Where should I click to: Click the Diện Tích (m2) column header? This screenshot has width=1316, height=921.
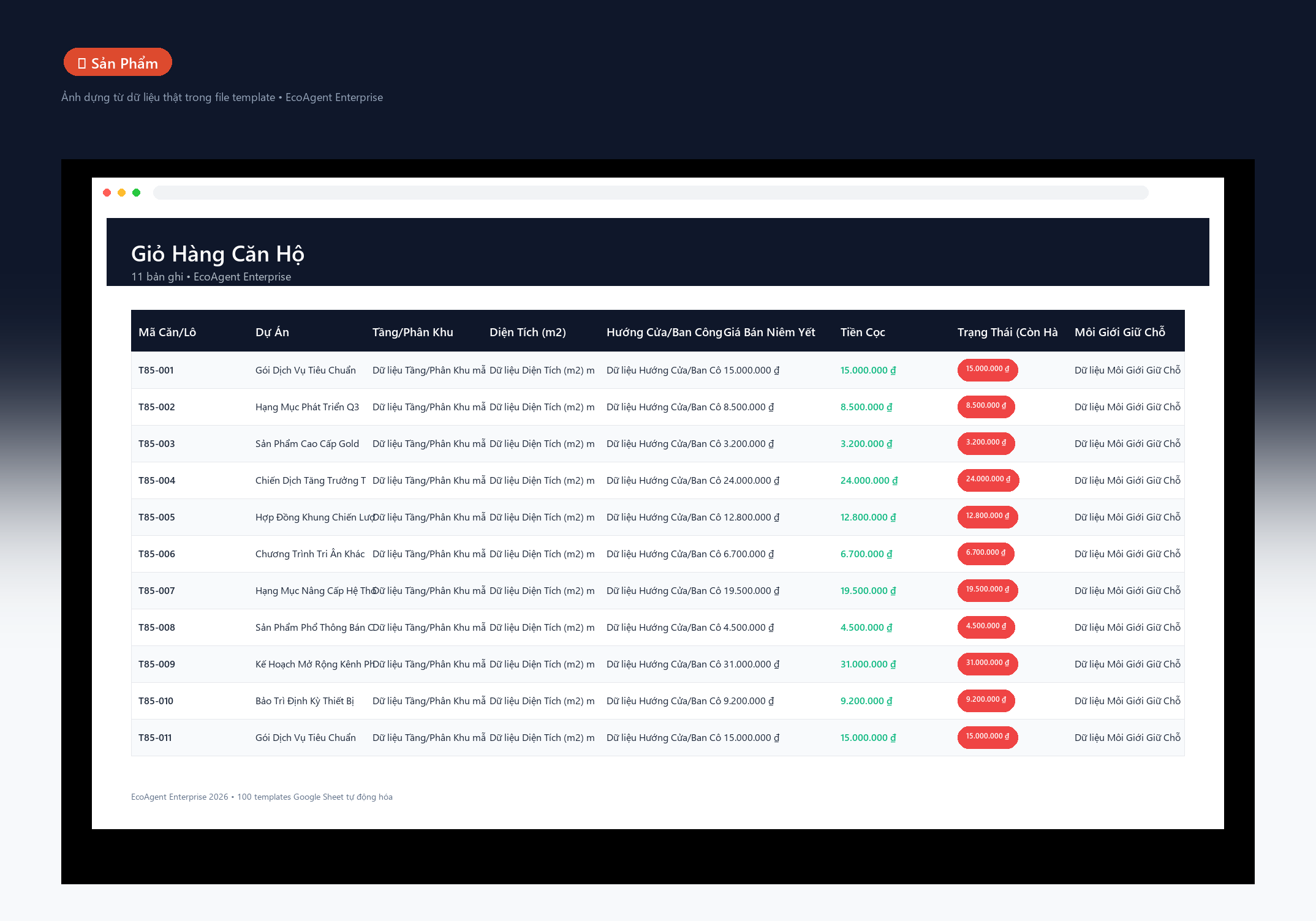click(528, 332)
